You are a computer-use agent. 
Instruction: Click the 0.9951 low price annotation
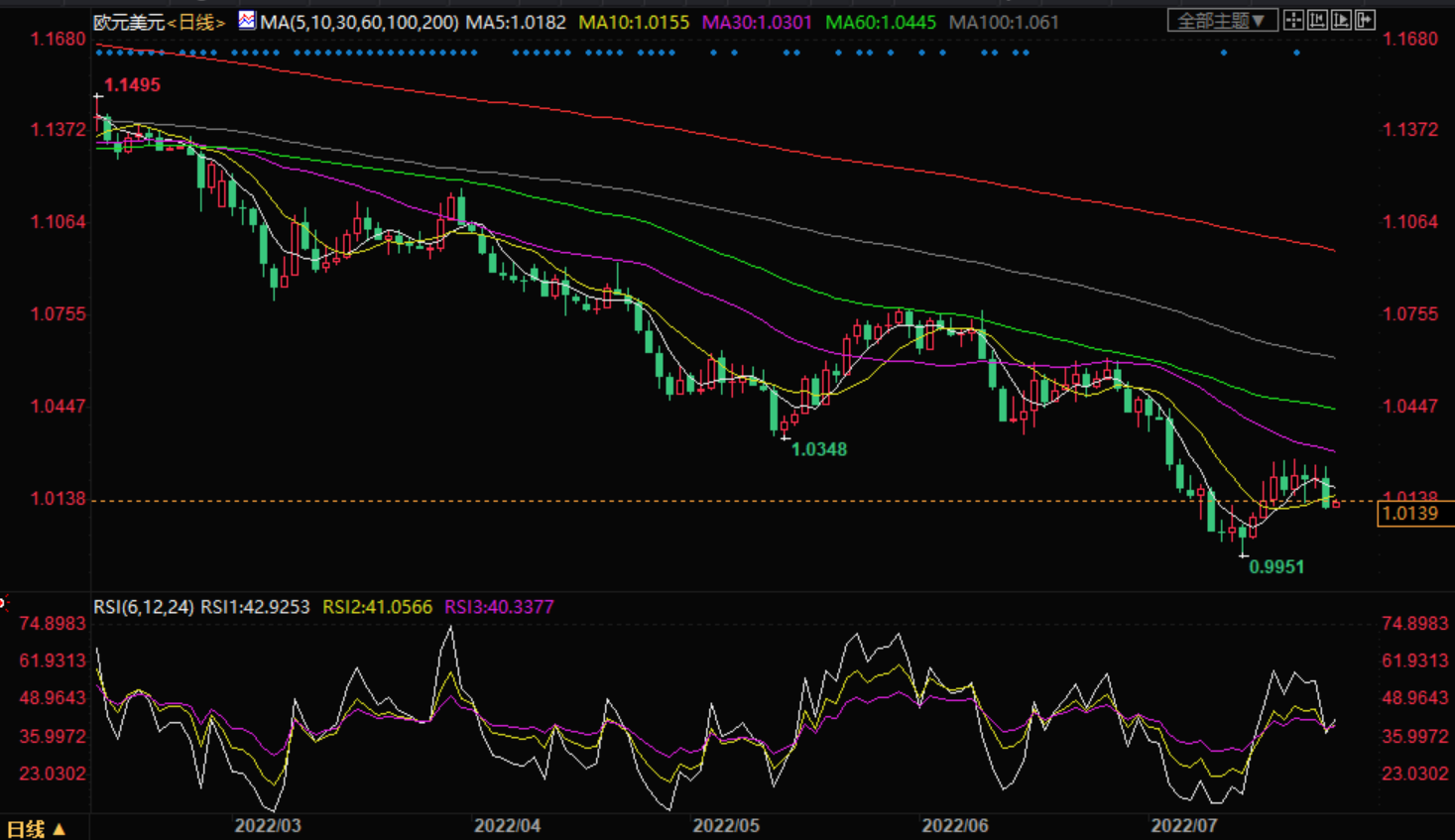[x=1275, y=567]
